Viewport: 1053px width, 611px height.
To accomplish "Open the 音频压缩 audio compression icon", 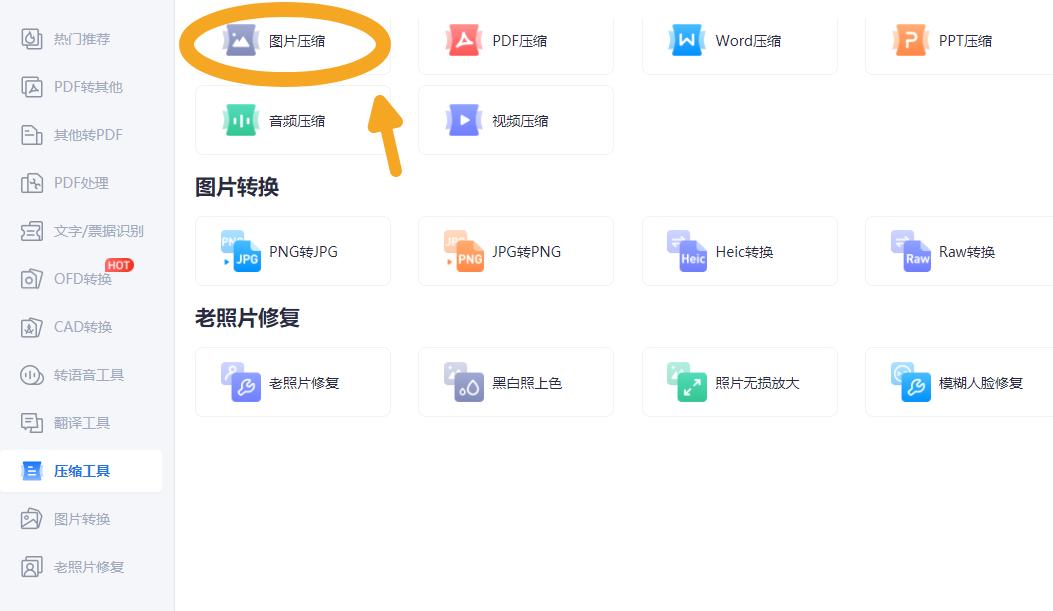I will click(x=240, y=121).
